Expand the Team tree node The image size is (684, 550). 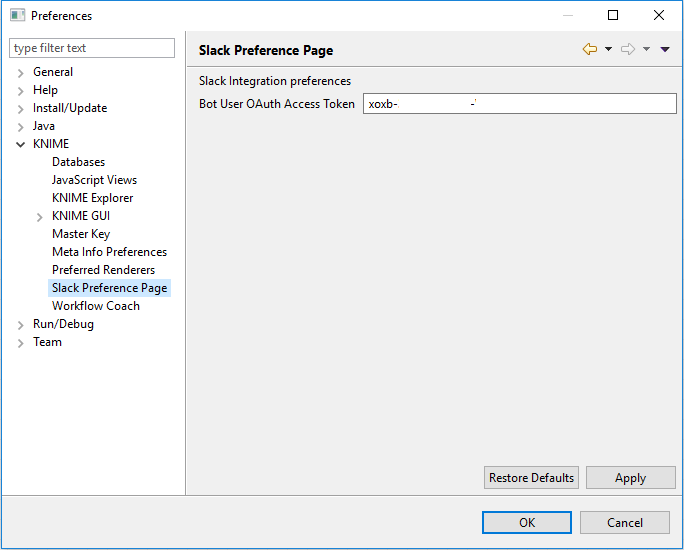coord(20,343)
